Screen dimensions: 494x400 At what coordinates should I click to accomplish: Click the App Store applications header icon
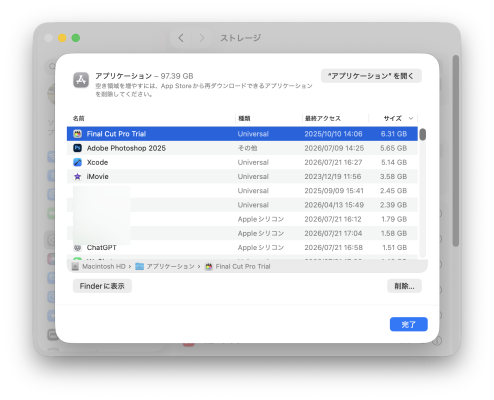pos(81,80)
